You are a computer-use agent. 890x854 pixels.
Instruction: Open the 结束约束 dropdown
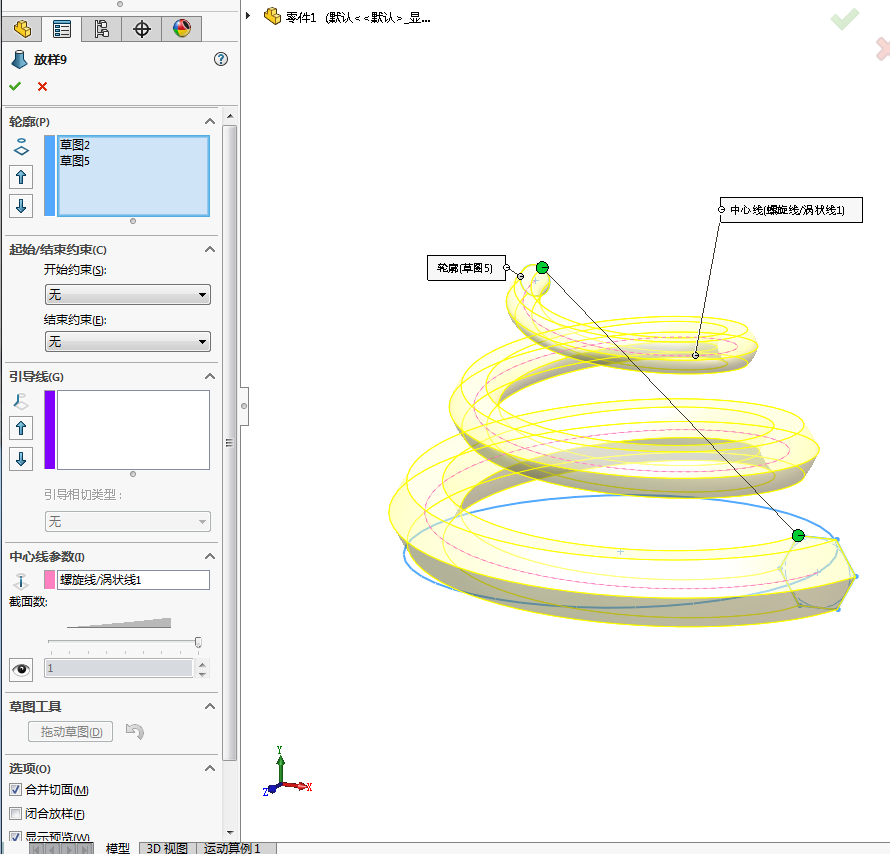[128, 341]
